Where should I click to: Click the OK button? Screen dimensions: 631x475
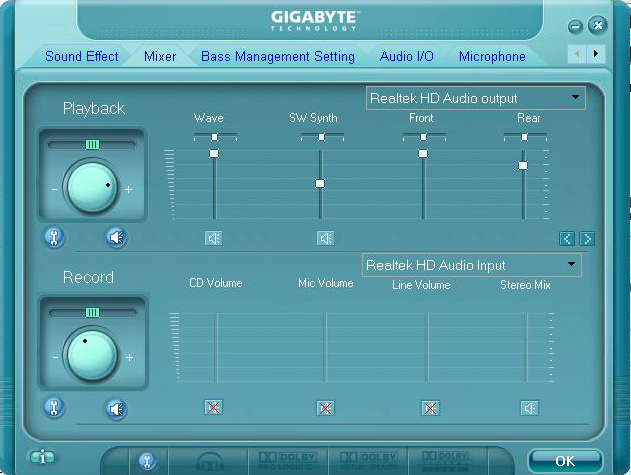pos(565,461)
